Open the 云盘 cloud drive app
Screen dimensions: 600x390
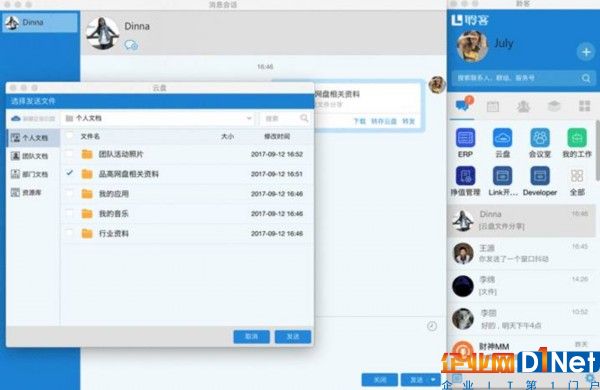tap(502, 138)
